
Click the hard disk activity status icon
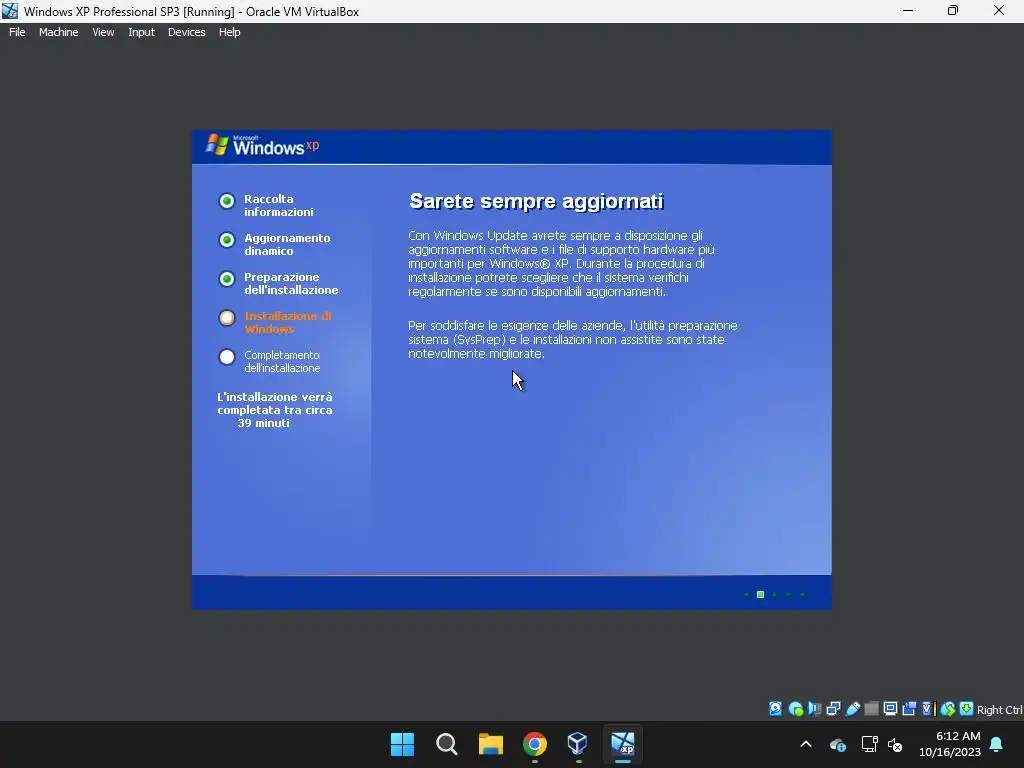click(x=775, y=709)
